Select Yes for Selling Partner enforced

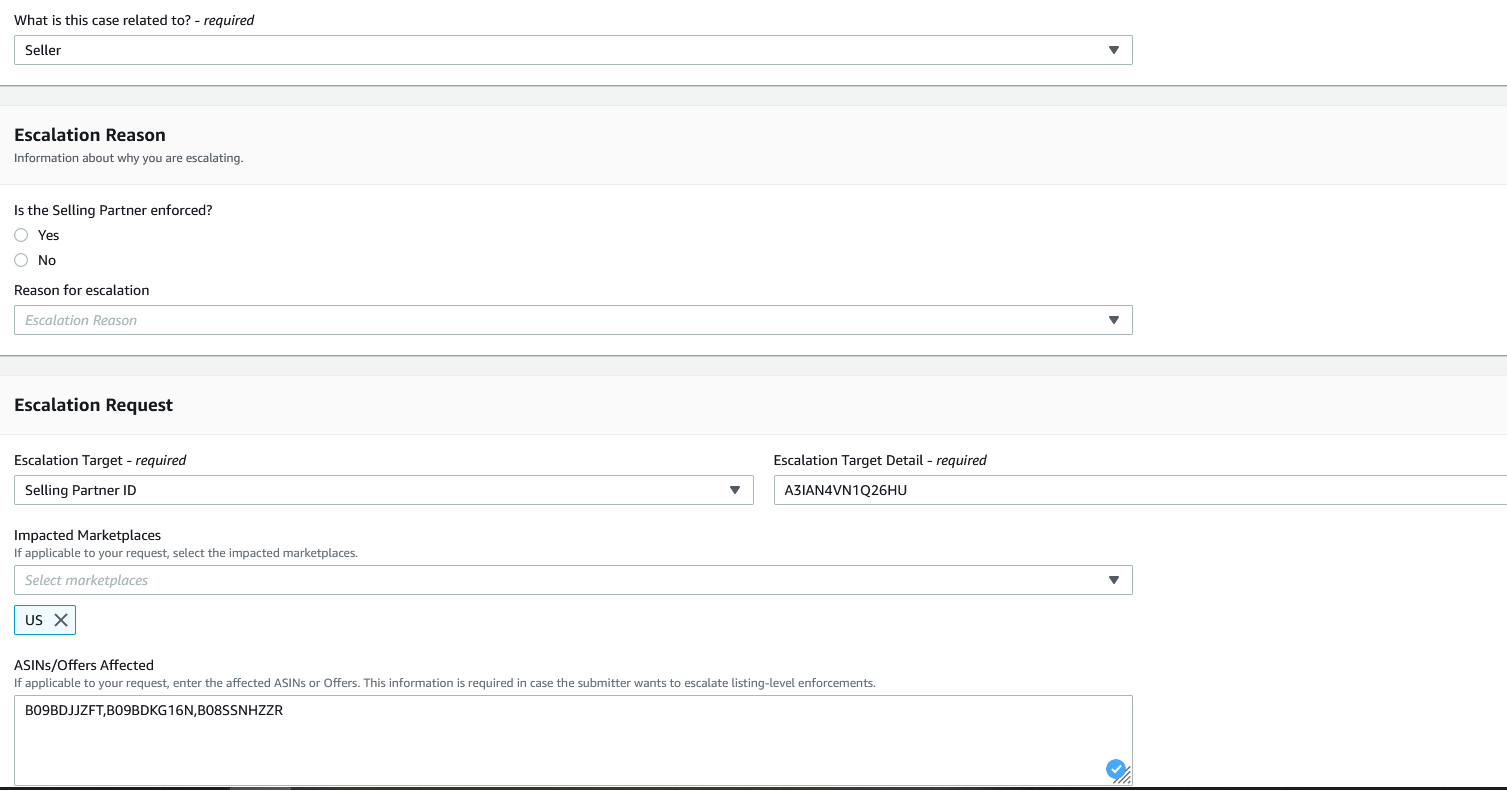pos(21,235)
